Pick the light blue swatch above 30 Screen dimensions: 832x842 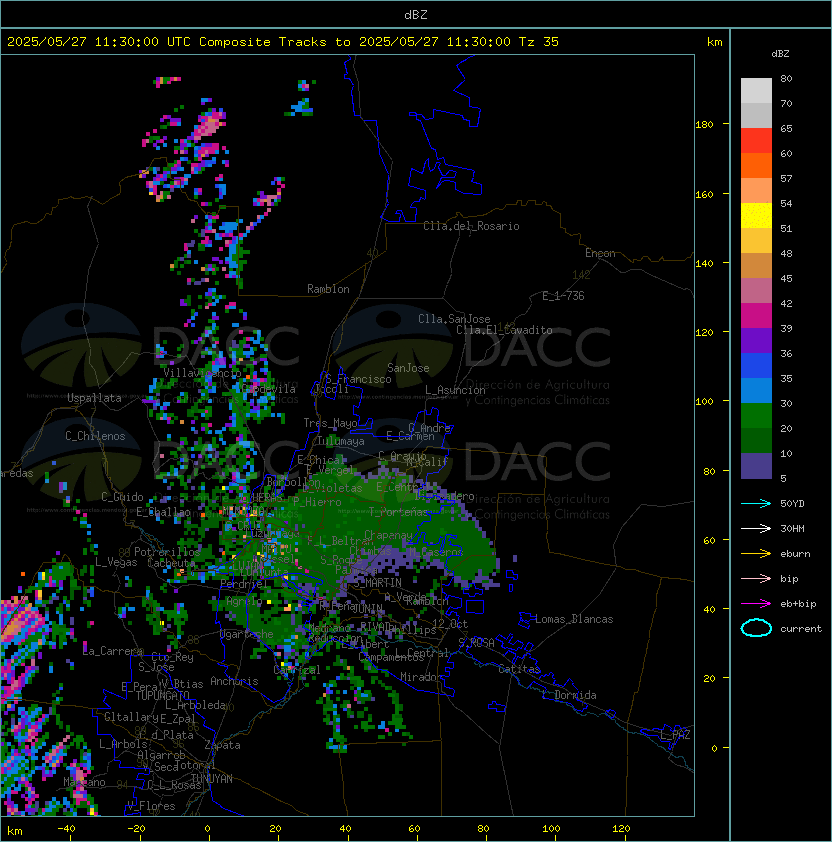pyautogui.click(x=756, y=391)
